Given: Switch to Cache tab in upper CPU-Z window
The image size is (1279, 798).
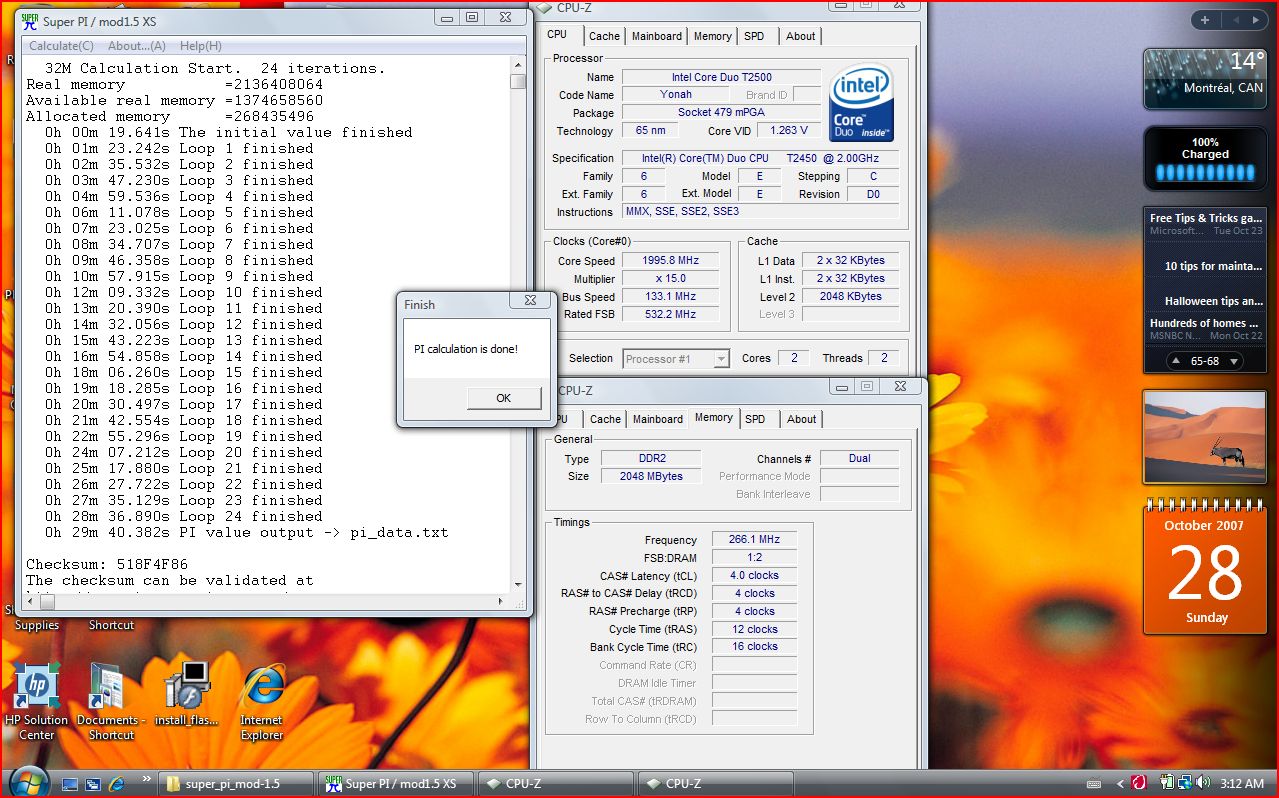Looking at the screenshot, I should pos(604,36).
